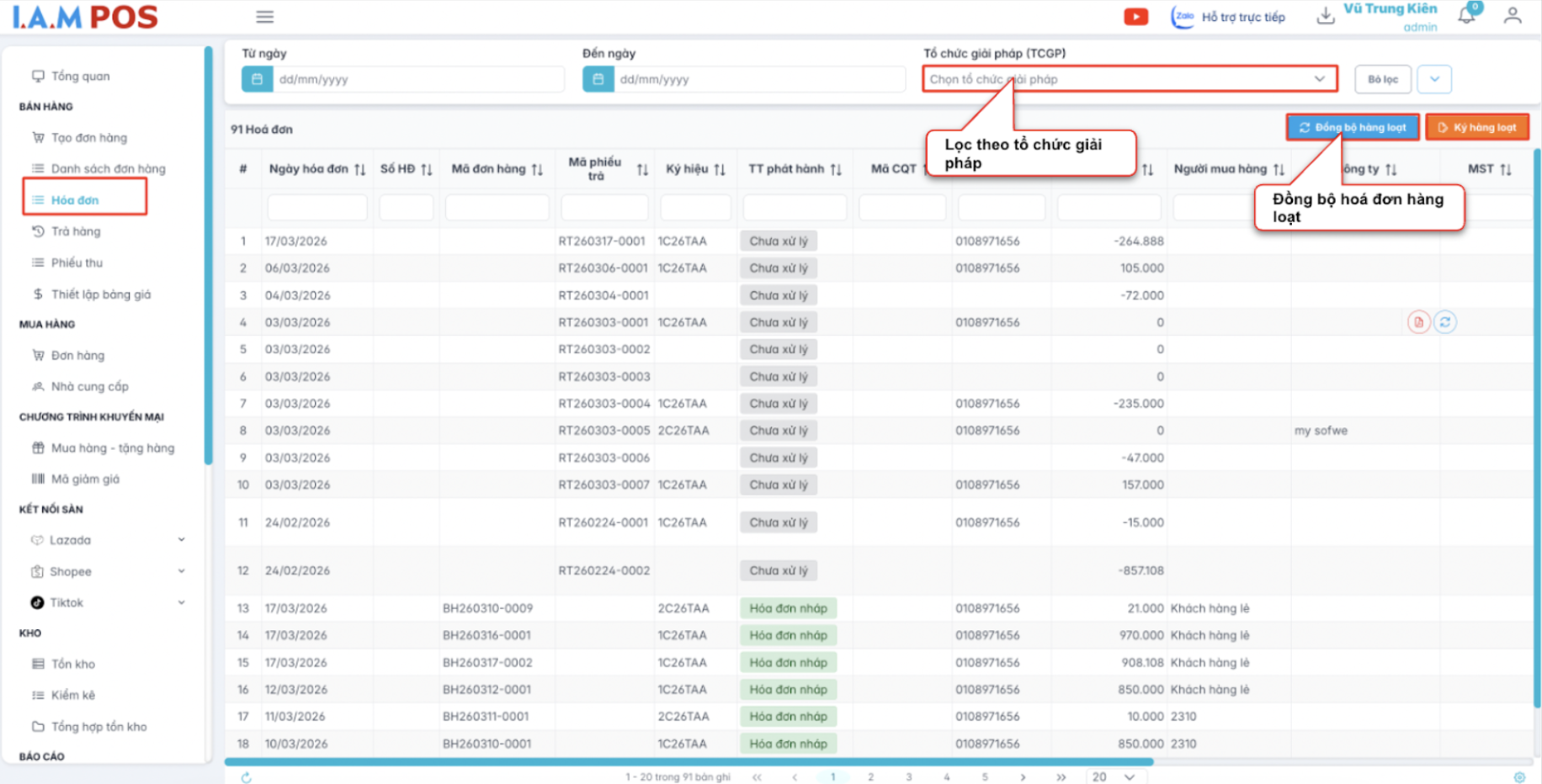Open the page size dropdown showing 20

pyautogui.click(x=1113, y=777)
